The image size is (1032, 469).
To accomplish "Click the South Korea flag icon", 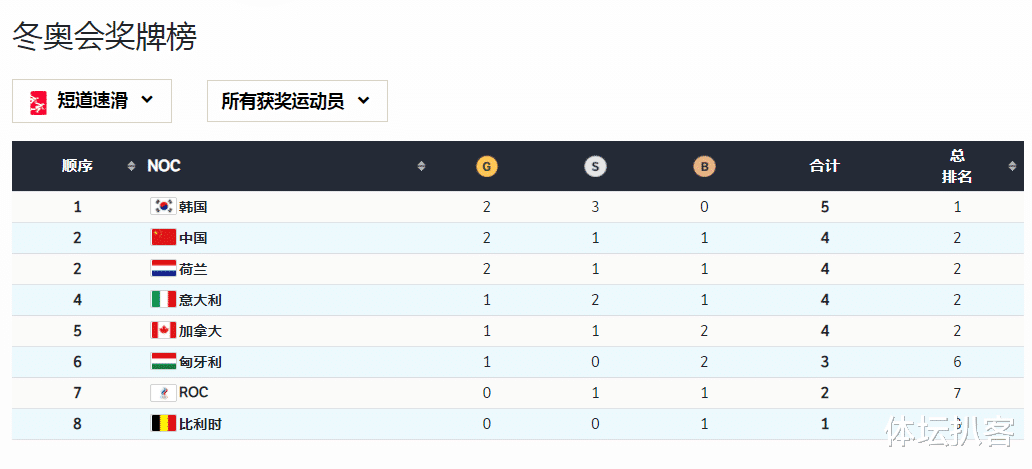I will click(x=164, y=207).
